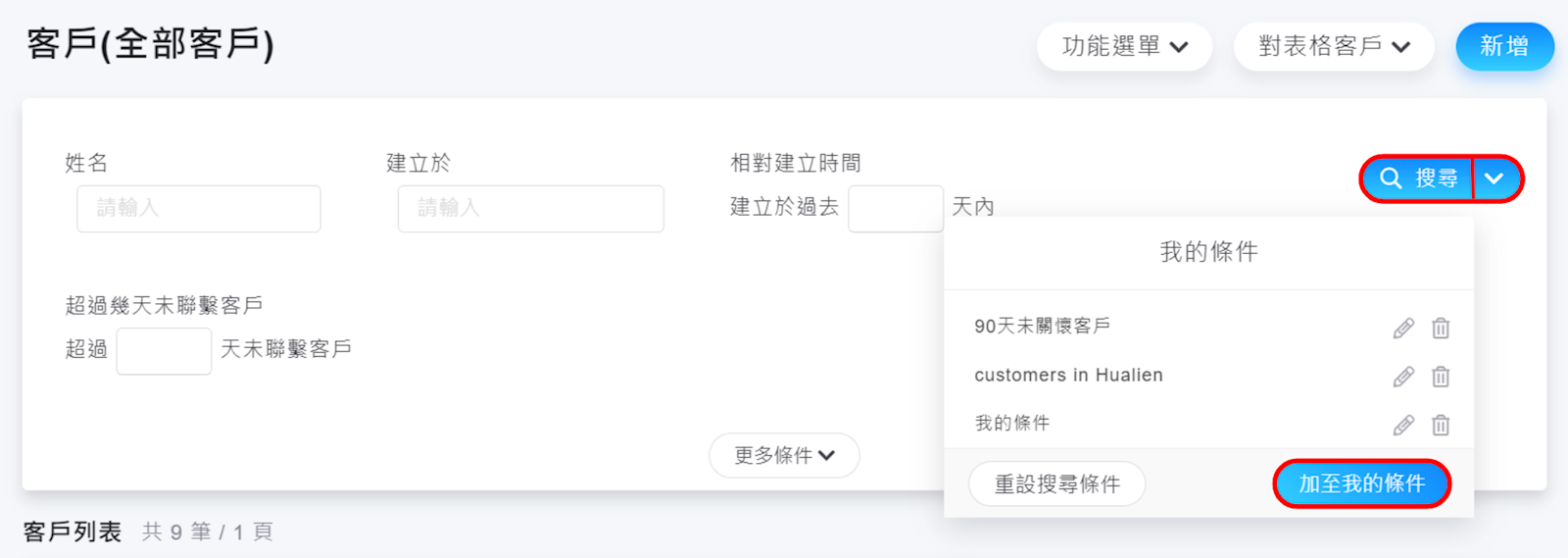Focus the 姓名 input field
The width and height of the screenshot is (1568, 558).
coord(199,208)
